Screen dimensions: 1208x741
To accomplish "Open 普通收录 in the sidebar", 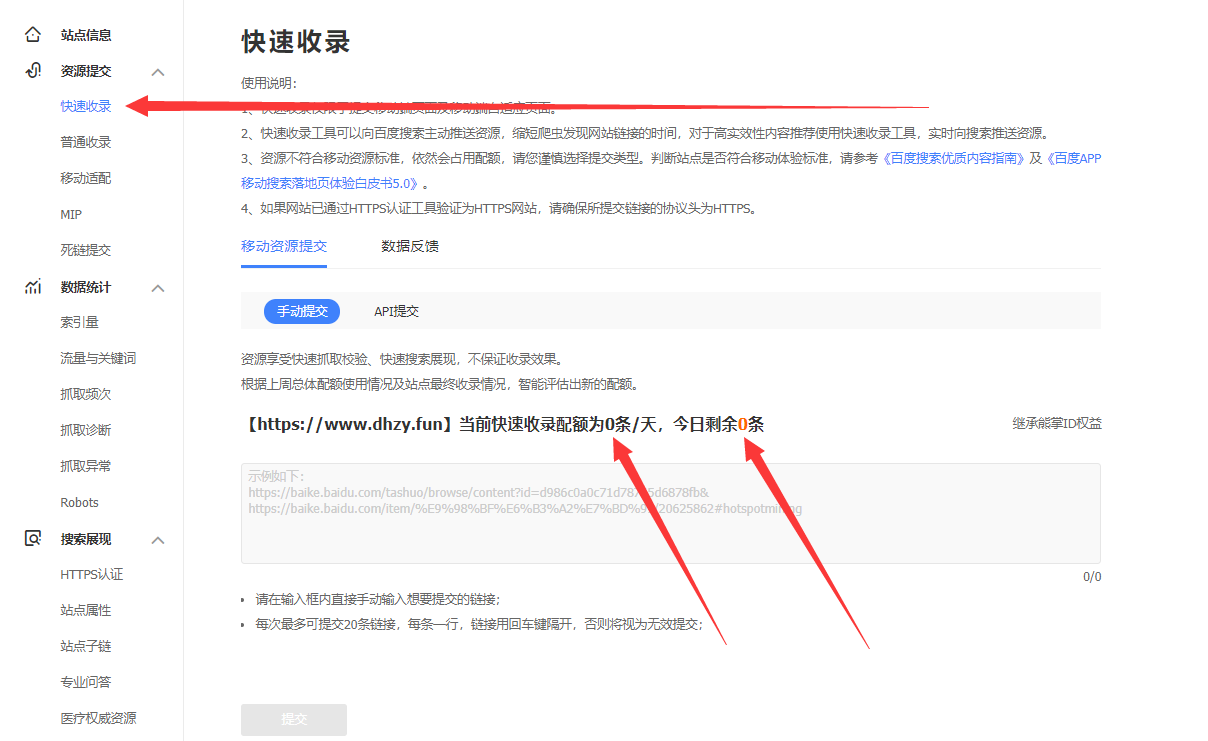I will tap(85, 143).
